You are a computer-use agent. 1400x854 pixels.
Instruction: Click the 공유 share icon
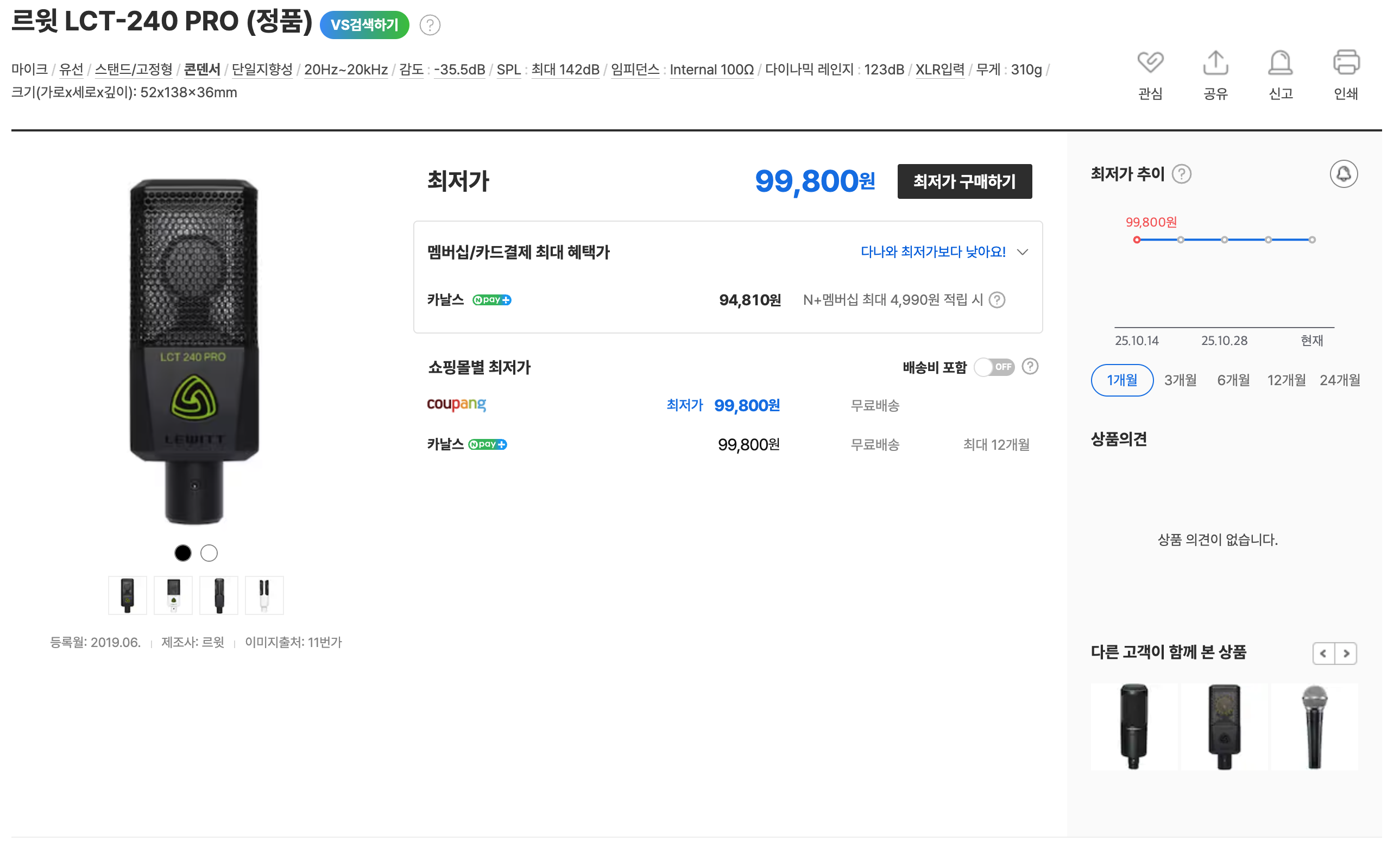coord(1215,62)
